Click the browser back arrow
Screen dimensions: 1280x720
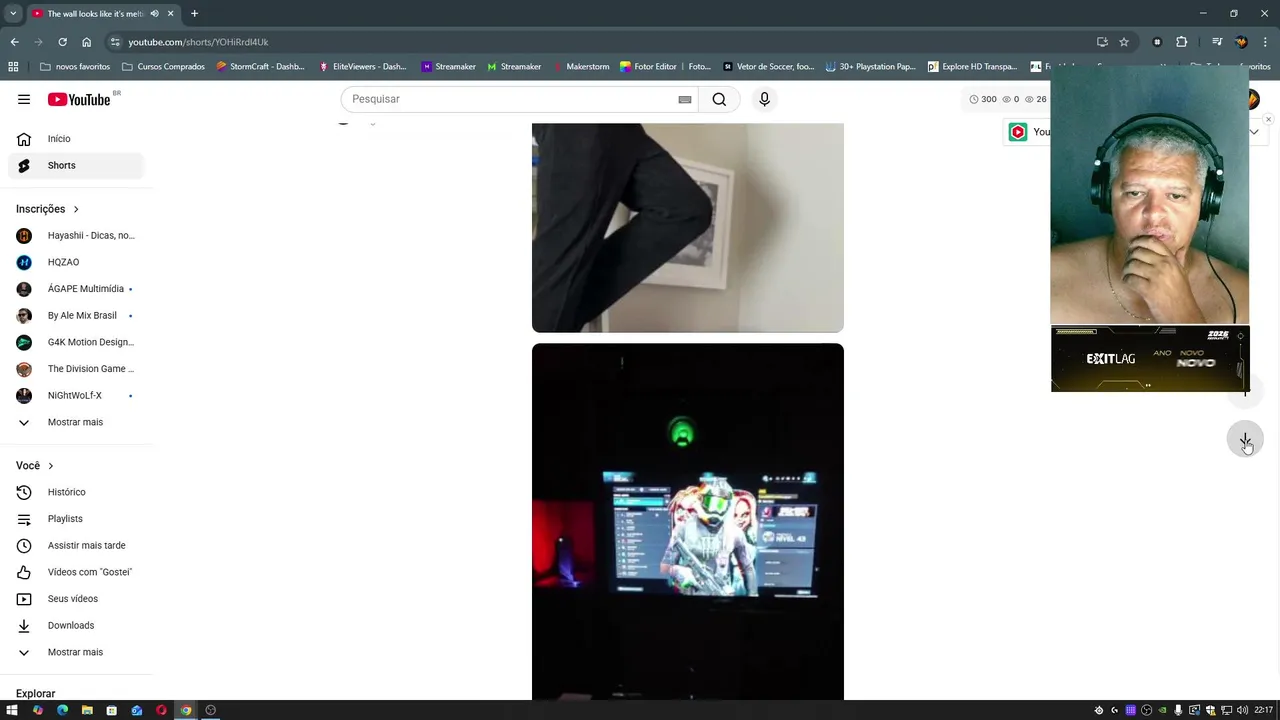(14, 42)
